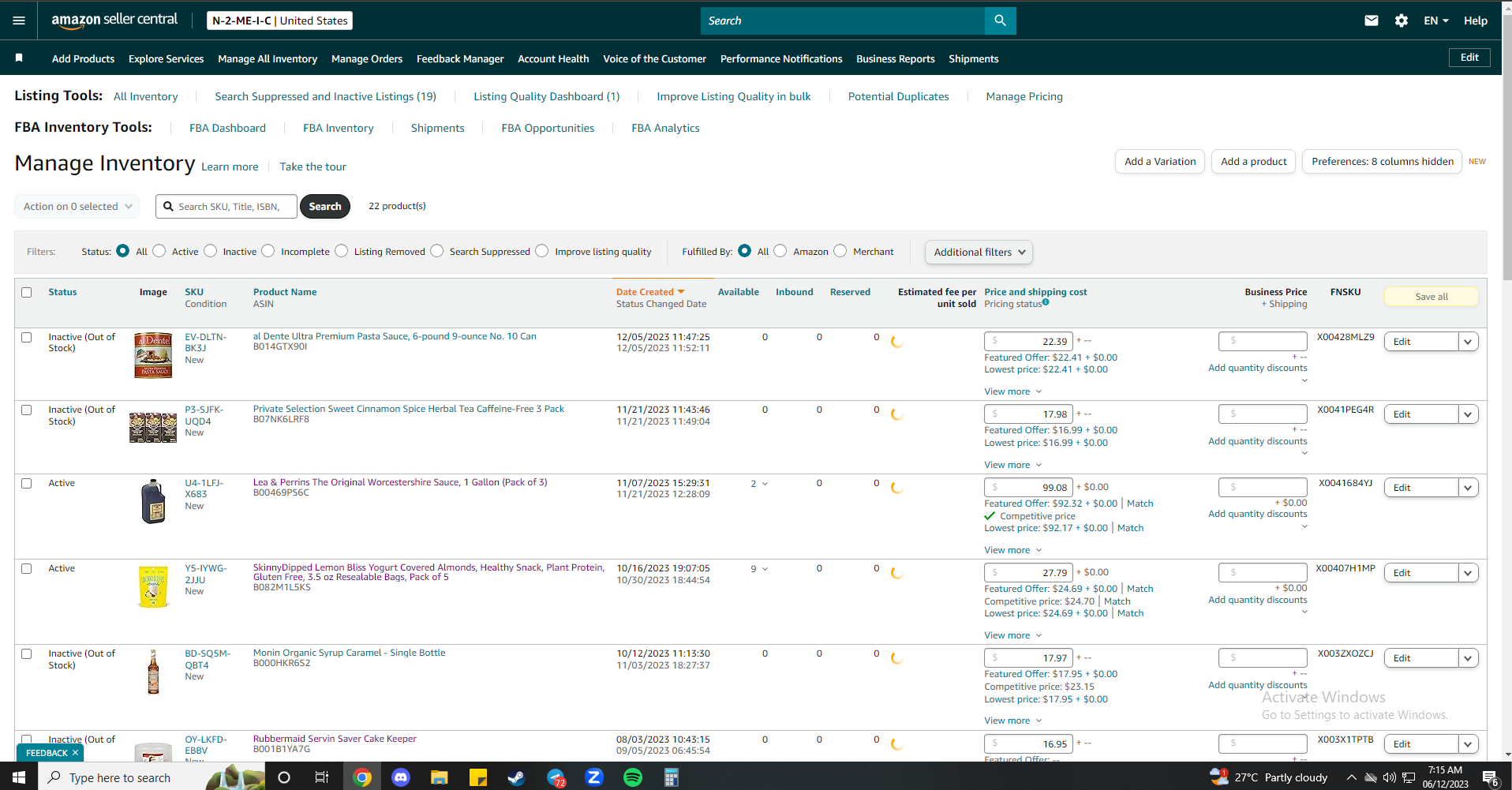
Task: Open the Add Products menu
Action: coord(83,58)
